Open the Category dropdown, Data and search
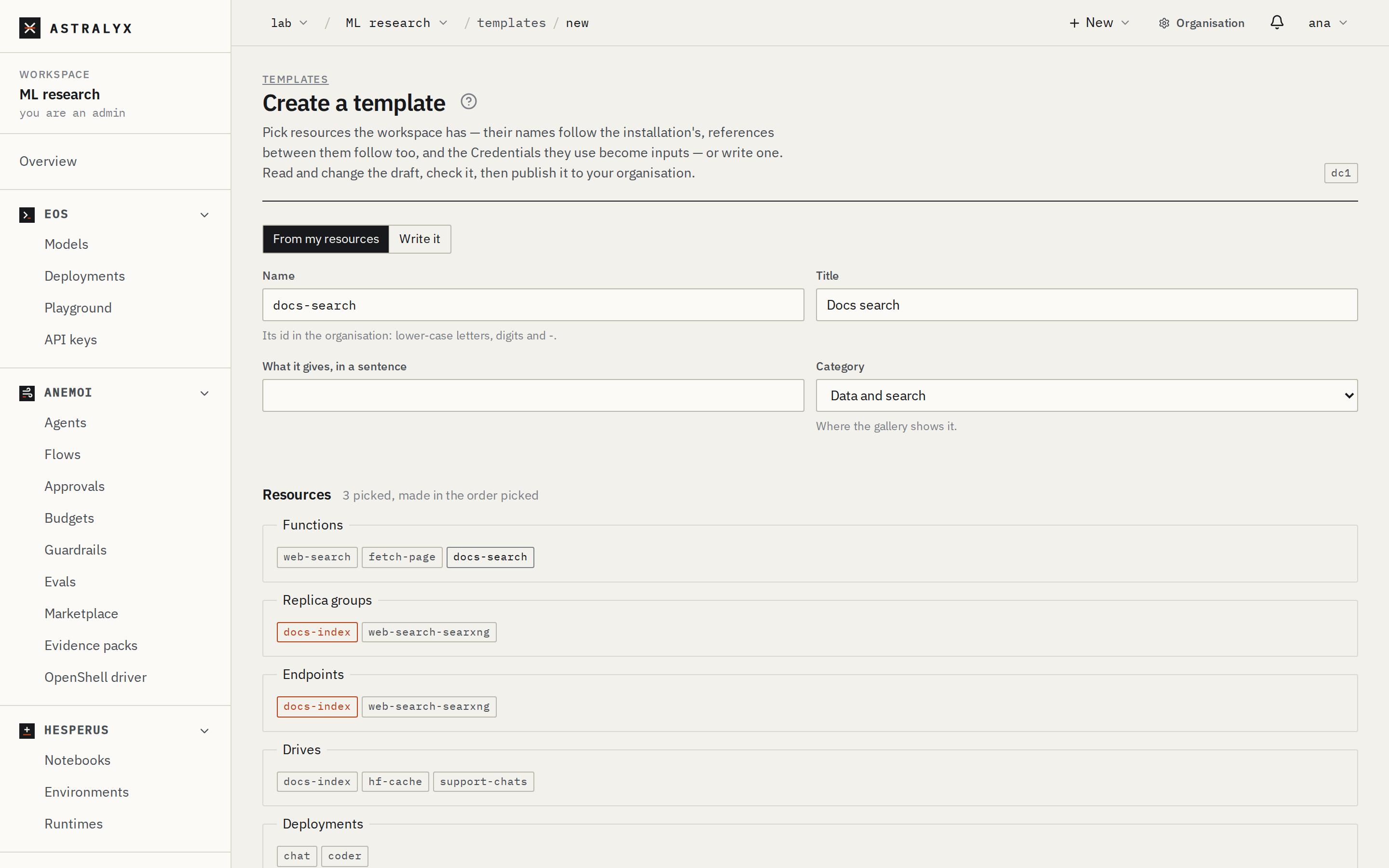Screen dimensions: 1389x868 coord(1087,395)
